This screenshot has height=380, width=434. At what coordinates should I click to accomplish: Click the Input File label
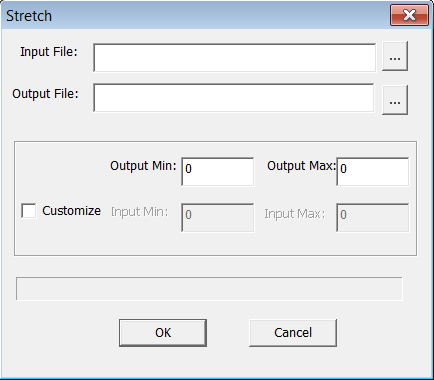49,52
